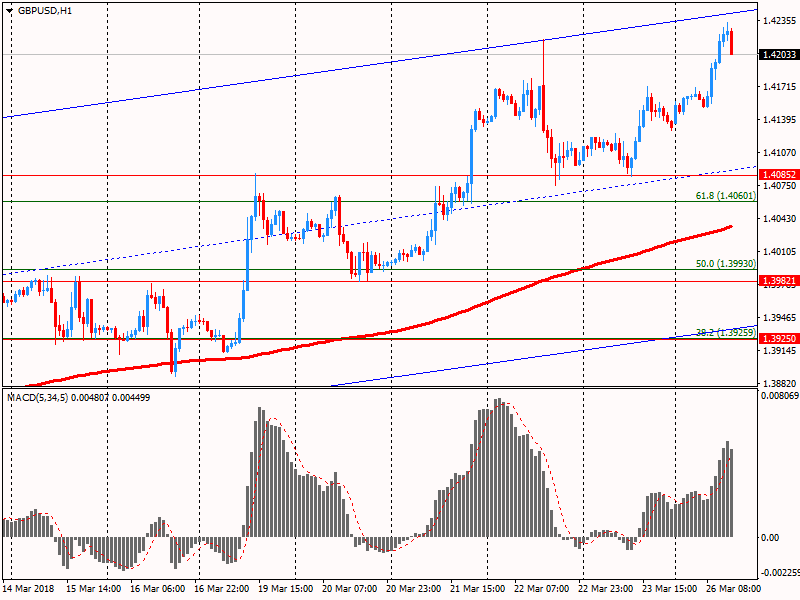Click time axis label 22 Mar 07:00

[542, 588]
